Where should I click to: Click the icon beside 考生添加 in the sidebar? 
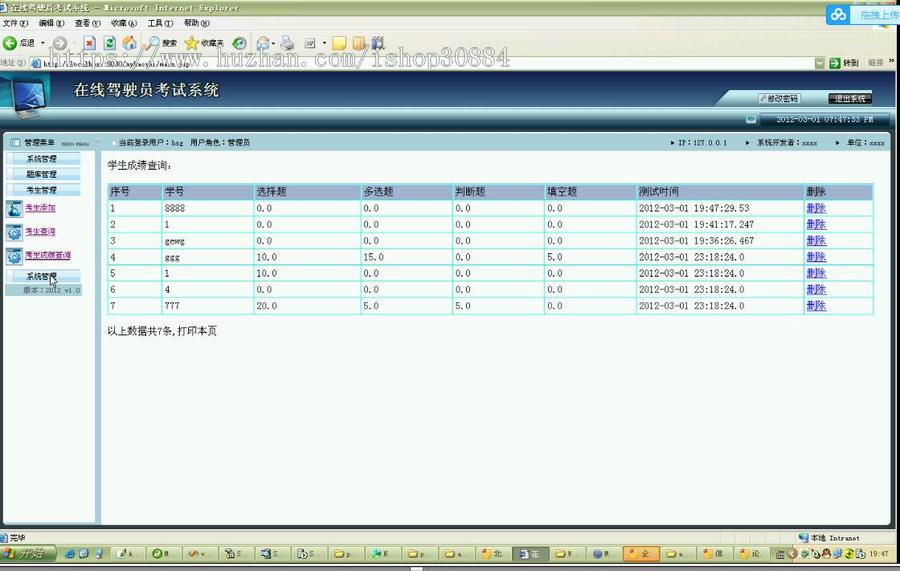coord(14,209)
